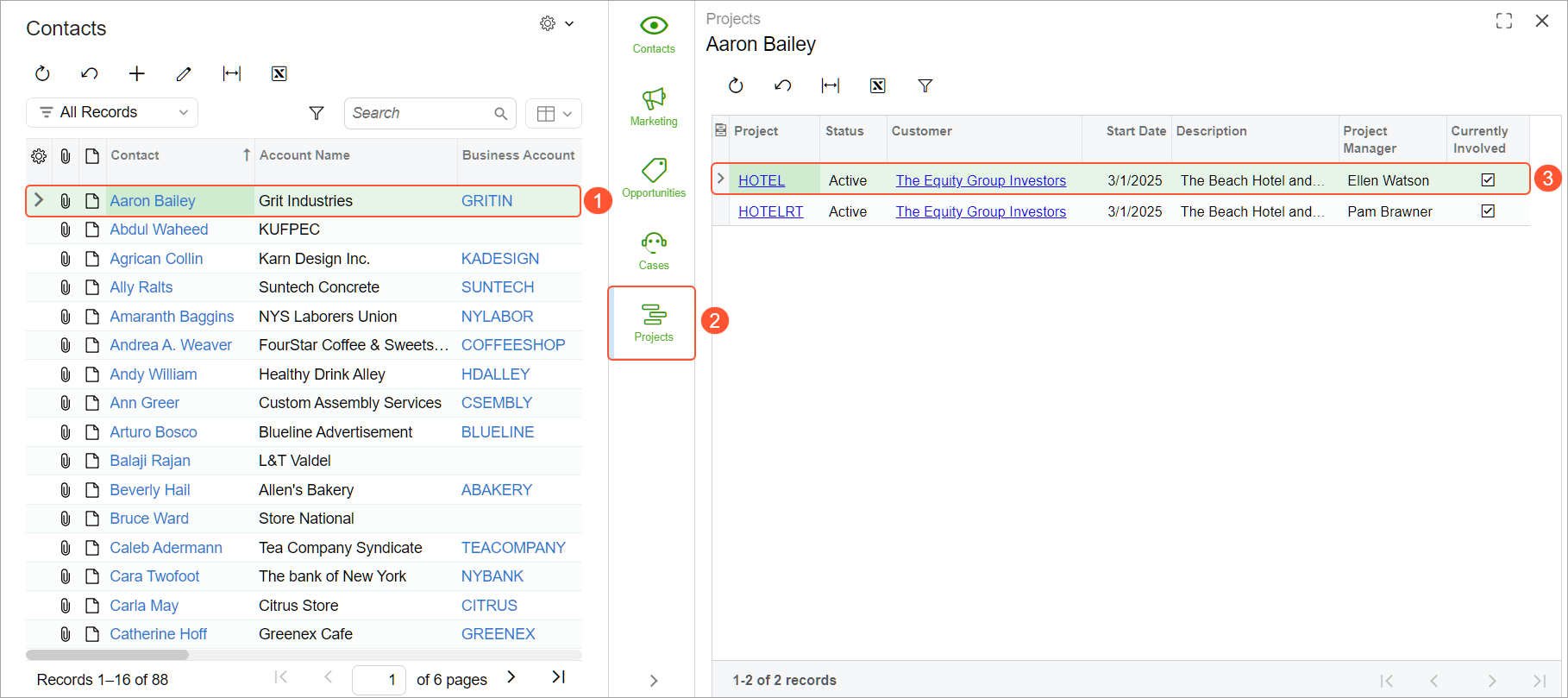This screenshot has width=1568, height=698.
Task: Switch to the Opportunities side panel tab
Action: click(x=653, y=178)
